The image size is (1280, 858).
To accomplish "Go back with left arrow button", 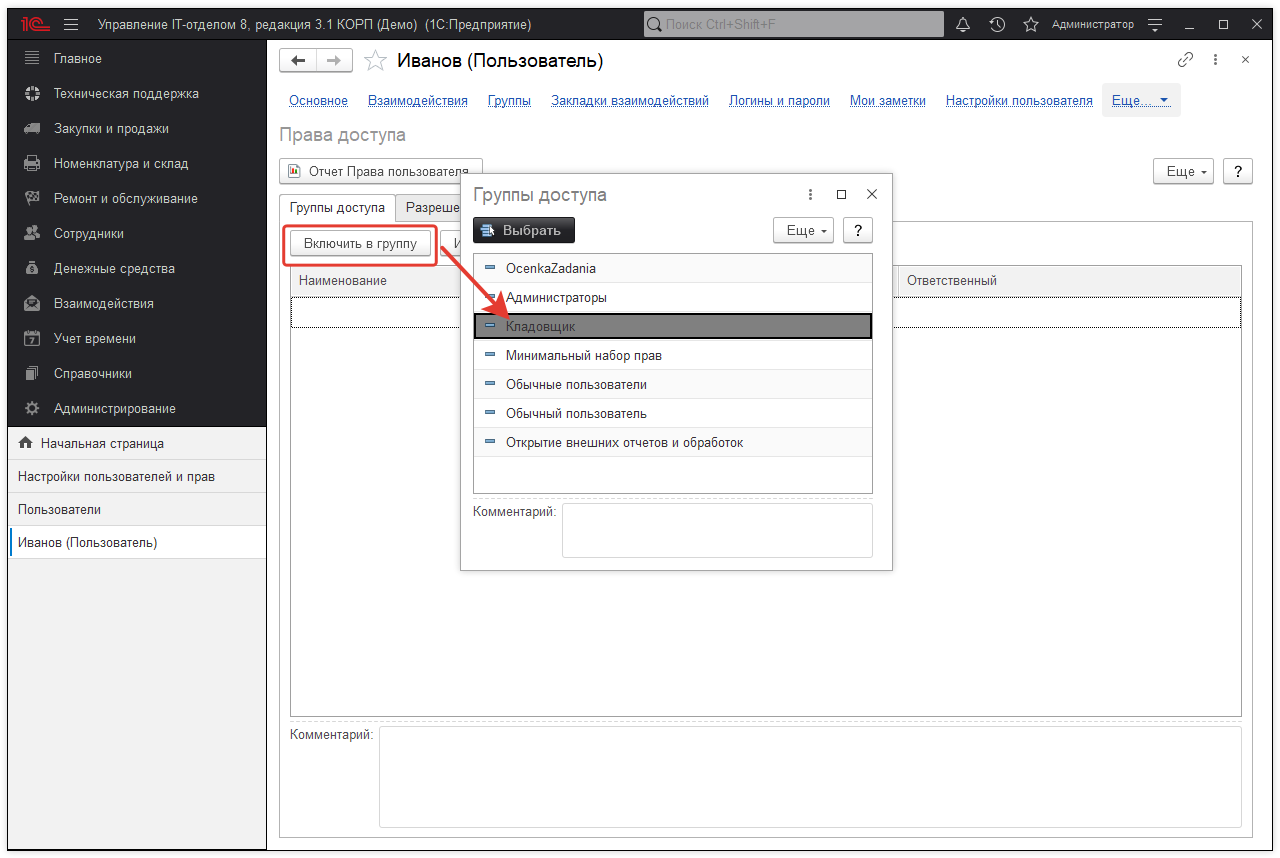I will [x=298, y=61].
